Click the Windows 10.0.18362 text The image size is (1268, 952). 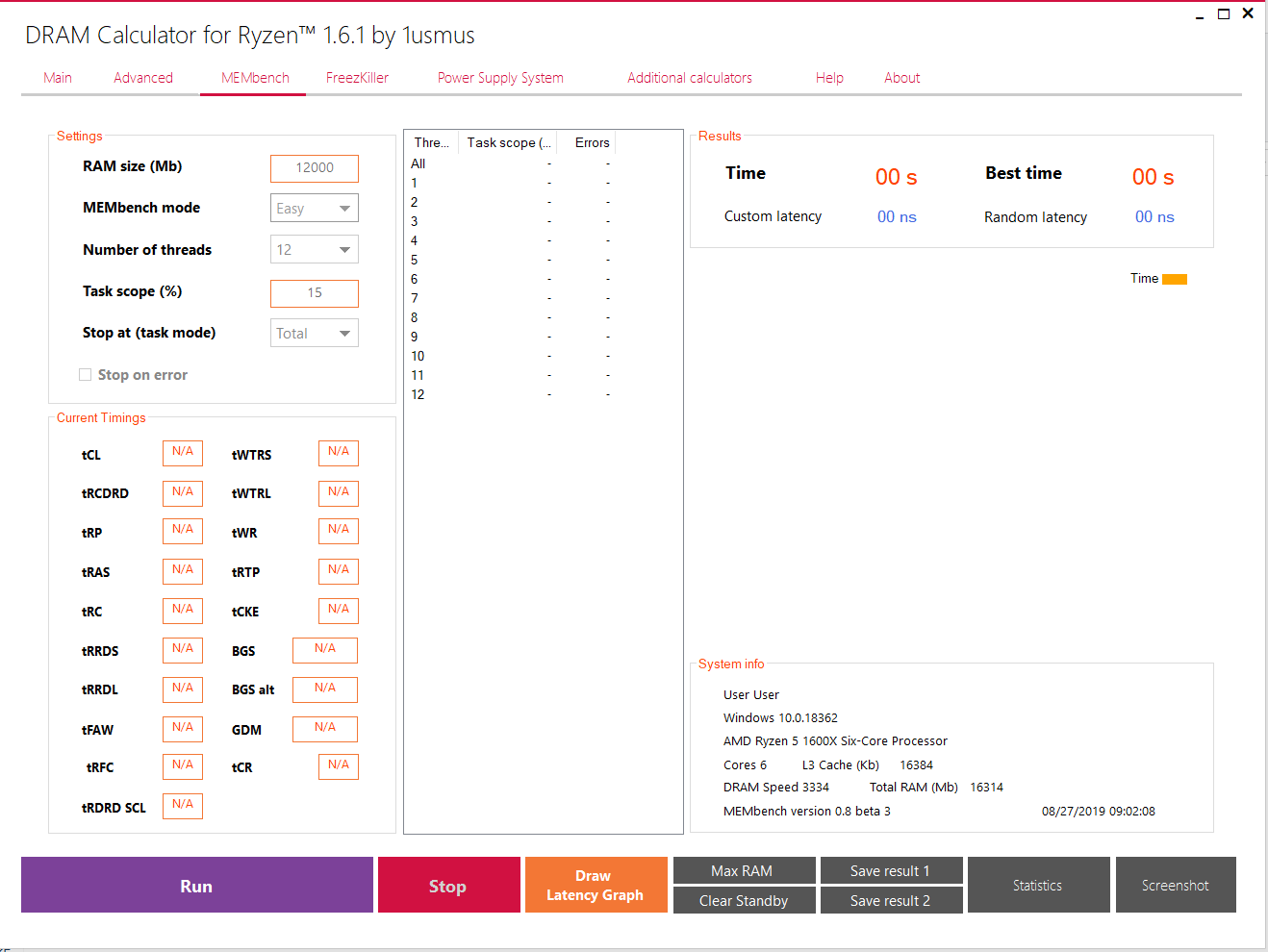(x=780, y=718)
